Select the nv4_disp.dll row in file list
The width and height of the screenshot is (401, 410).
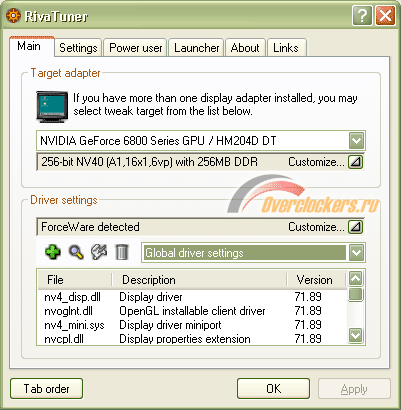pos(193,297)
